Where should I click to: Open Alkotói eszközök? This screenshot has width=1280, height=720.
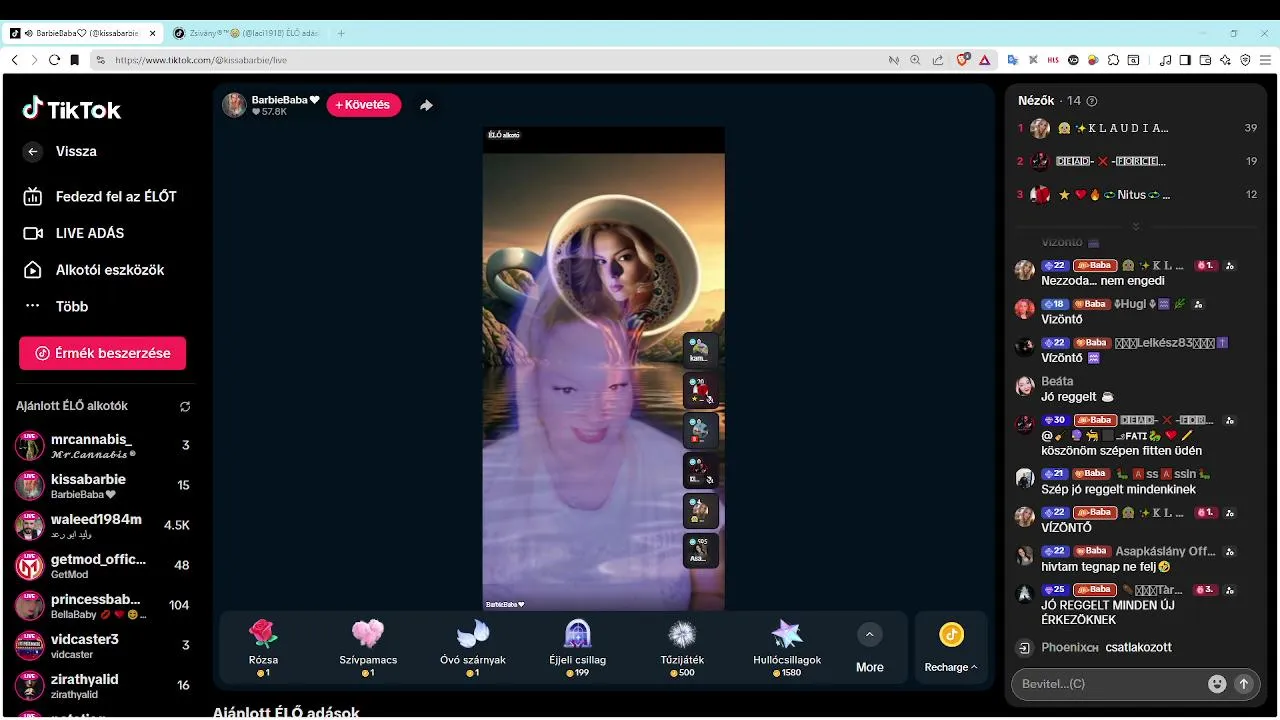(x=94, y=270)
